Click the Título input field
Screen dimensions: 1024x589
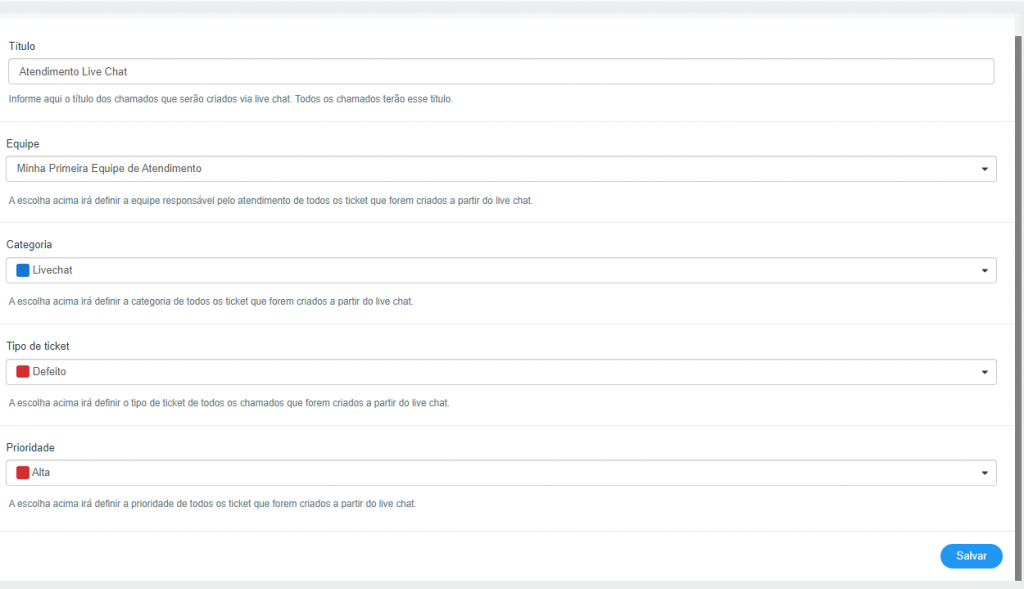(x=501, y=71)
